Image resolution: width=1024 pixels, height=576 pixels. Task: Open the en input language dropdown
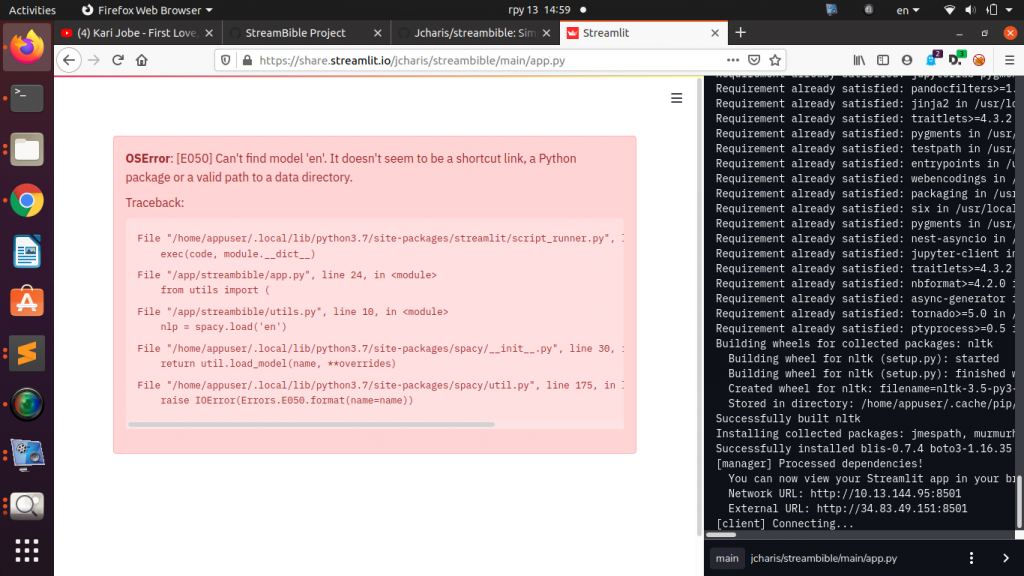(908, 10)
